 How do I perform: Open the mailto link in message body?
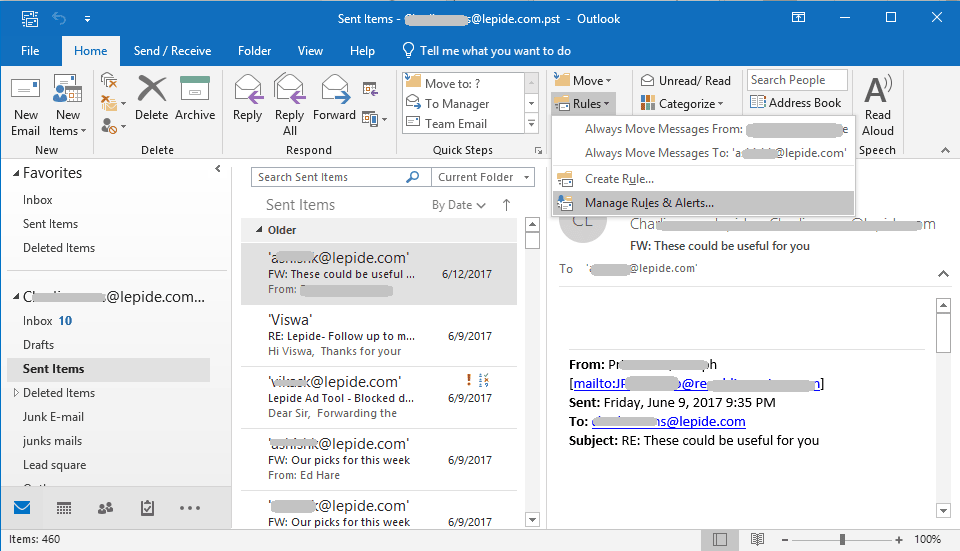(697, 384)
